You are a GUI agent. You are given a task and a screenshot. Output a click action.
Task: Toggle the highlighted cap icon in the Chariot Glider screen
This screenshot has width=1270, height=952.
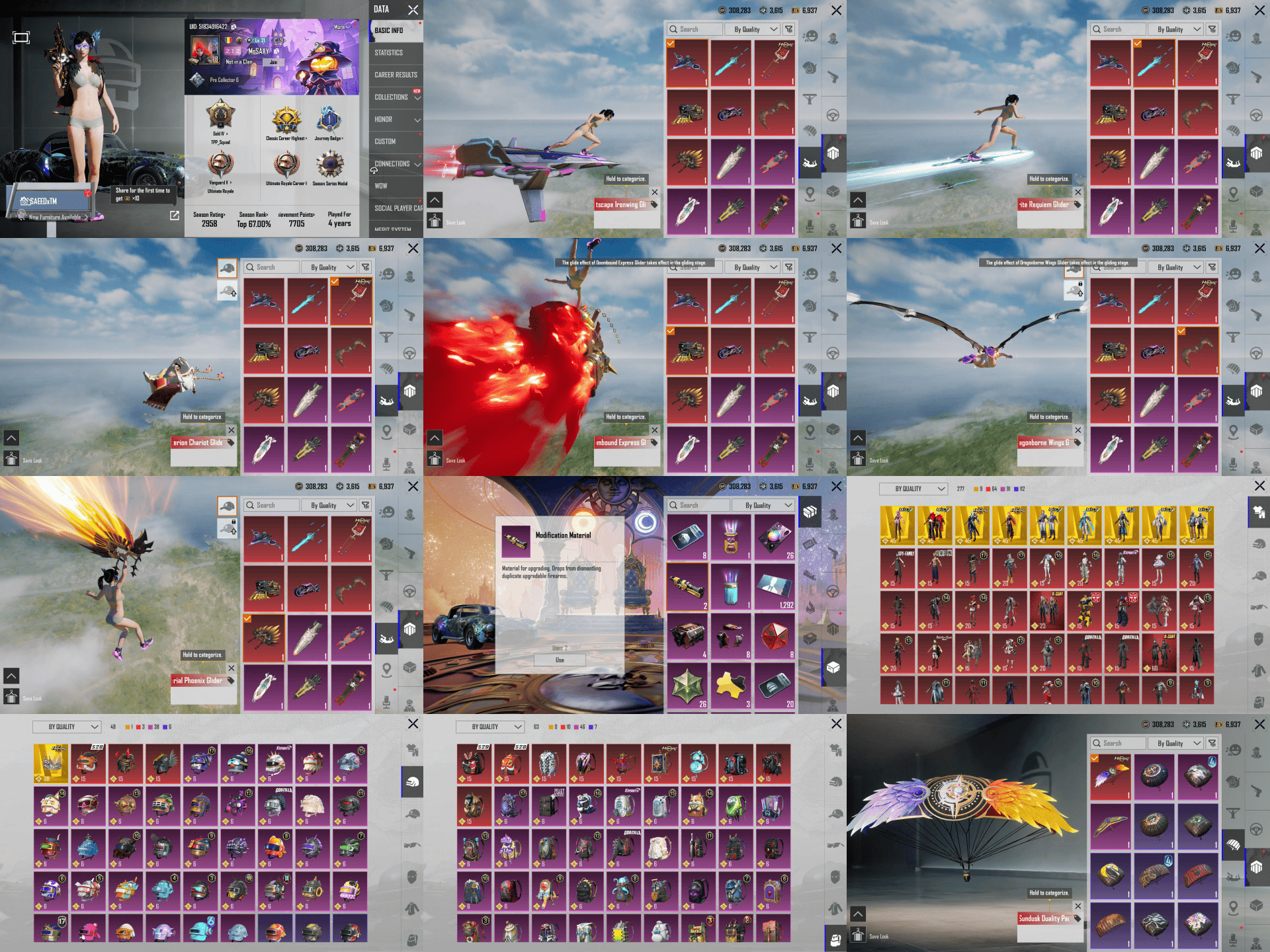227,268
